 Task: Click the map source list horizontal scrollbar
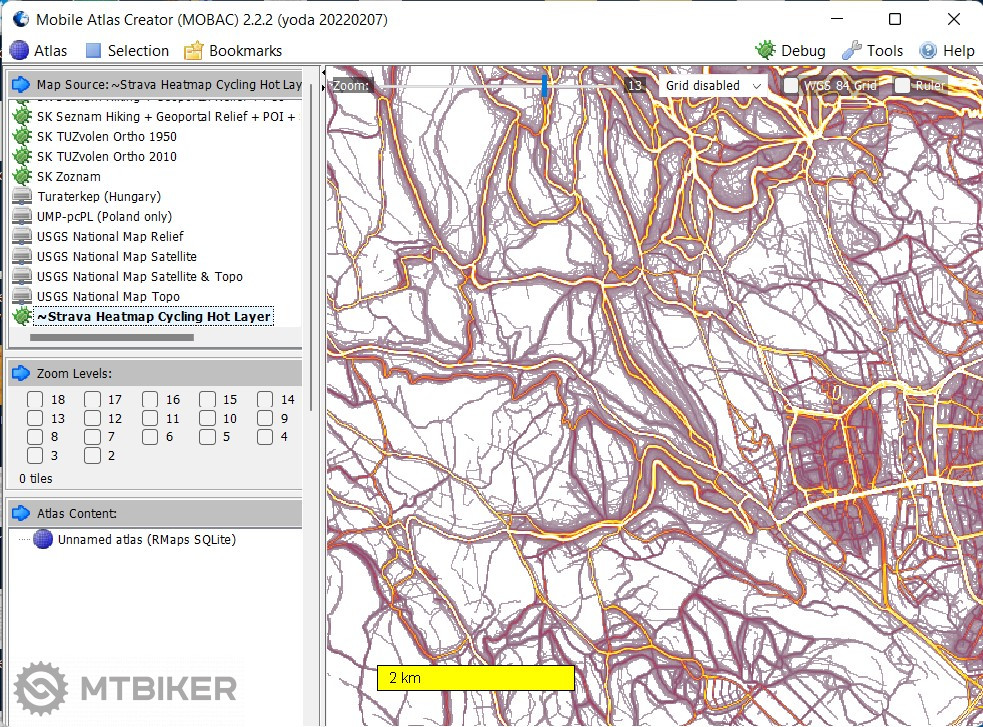coord(112,338)
